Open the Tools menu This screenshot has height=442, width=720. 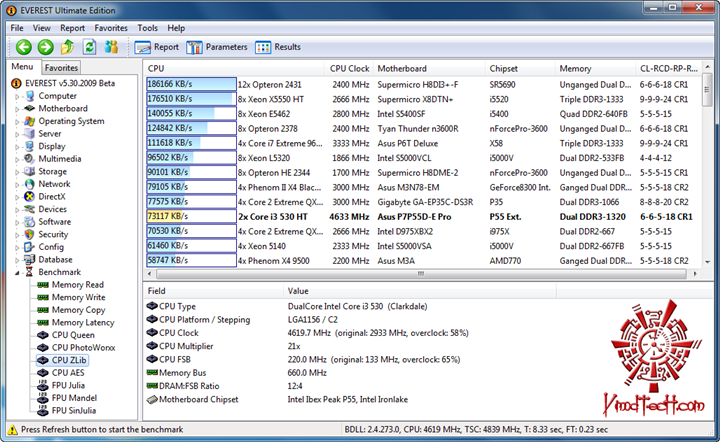tap(147, 28)
